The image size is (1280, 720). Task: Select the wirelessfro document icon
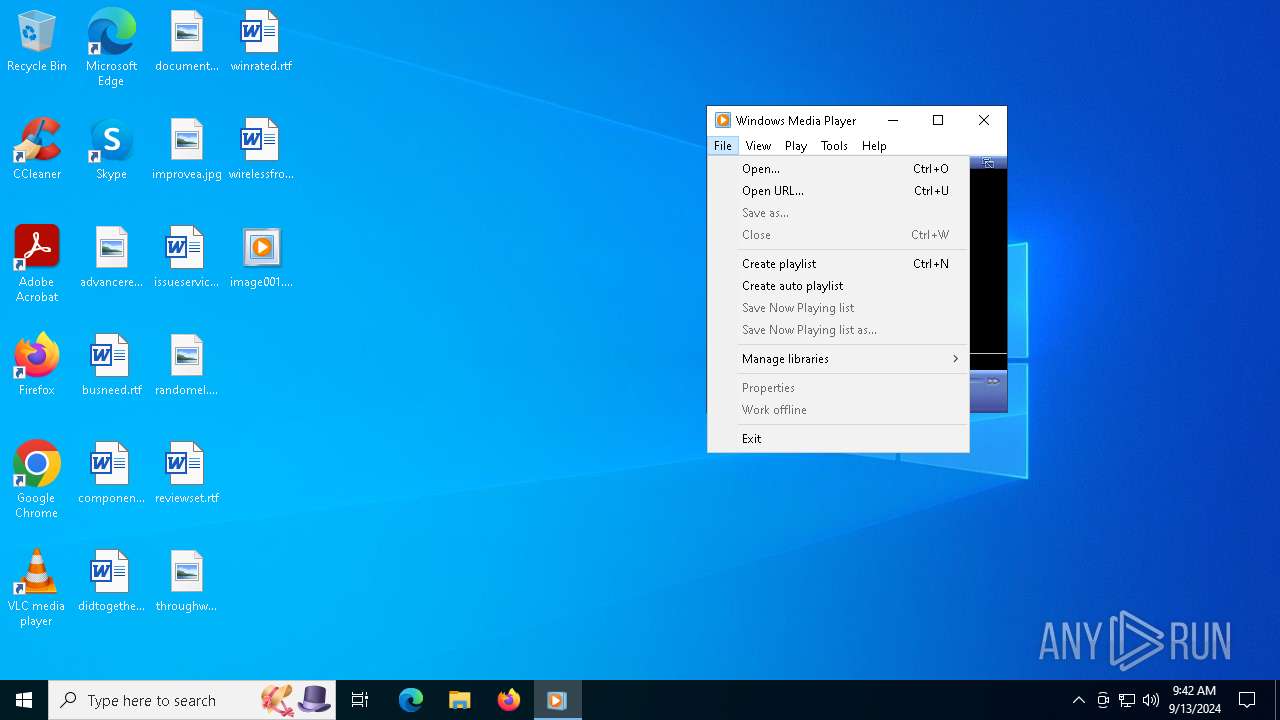[261, 150]
